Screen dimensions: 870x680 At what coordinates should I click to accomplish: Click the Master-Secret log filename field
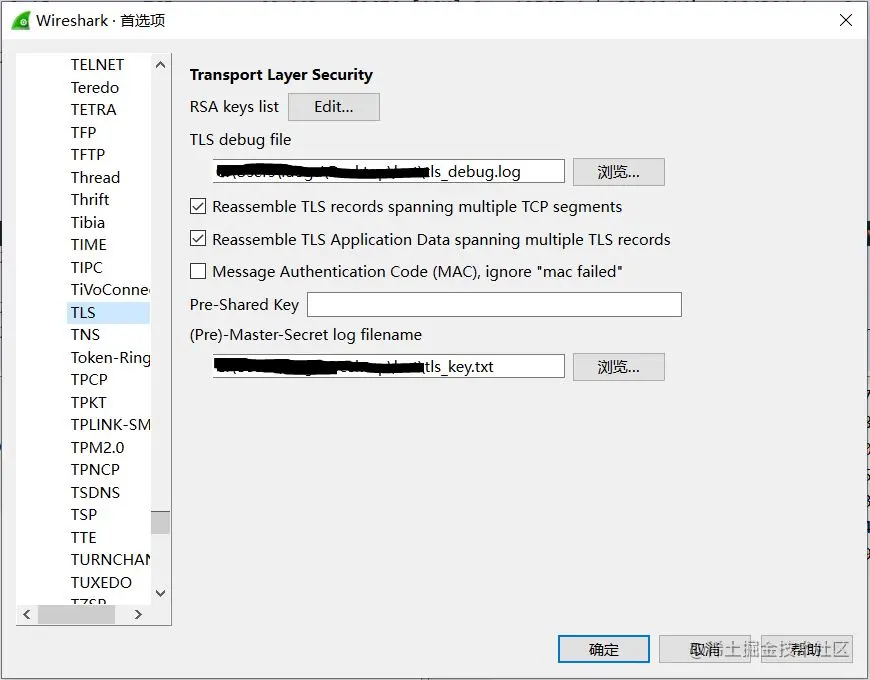388,366
